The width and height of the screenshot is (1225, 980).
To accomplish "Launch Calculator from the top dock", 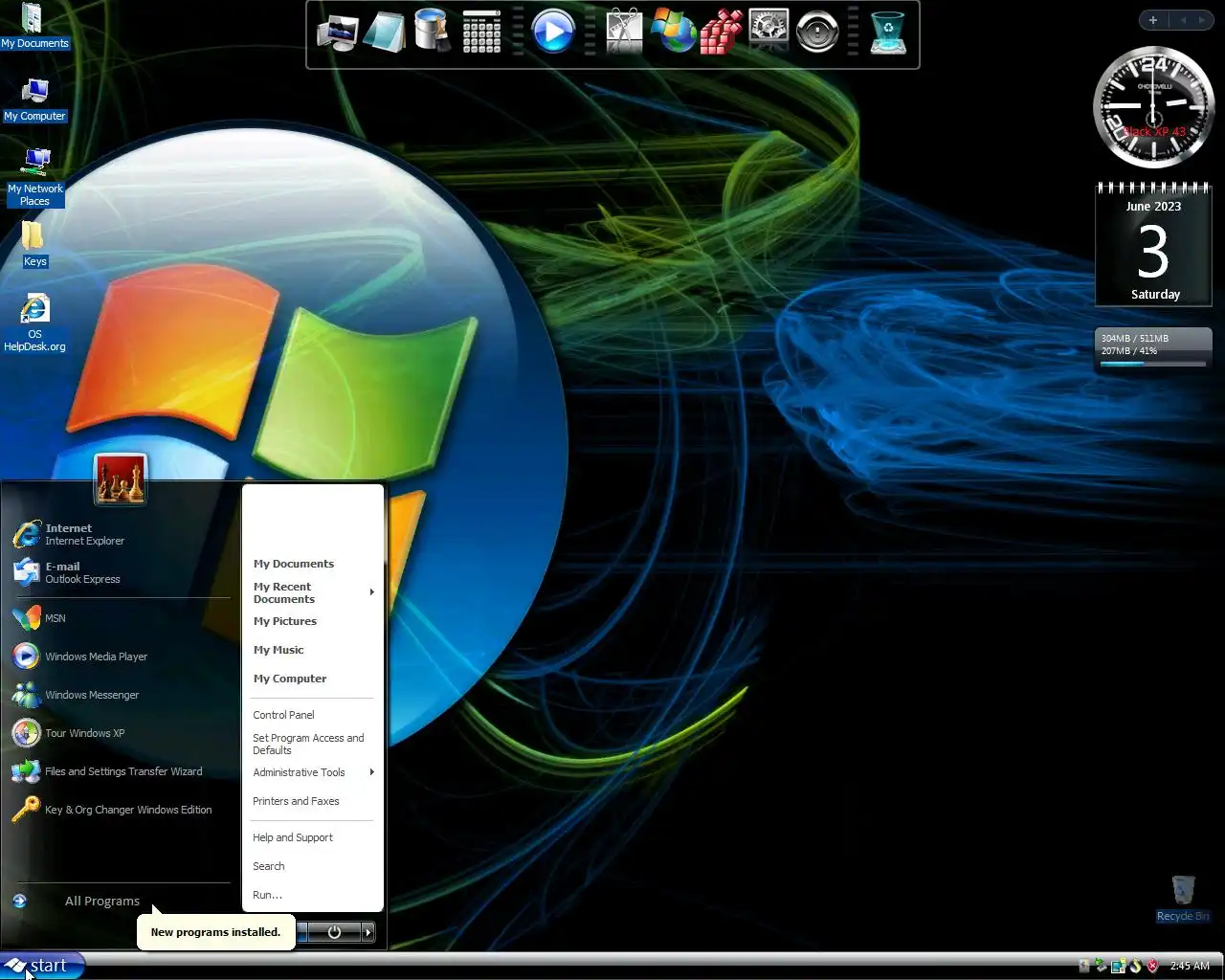I will pos(481,32).
